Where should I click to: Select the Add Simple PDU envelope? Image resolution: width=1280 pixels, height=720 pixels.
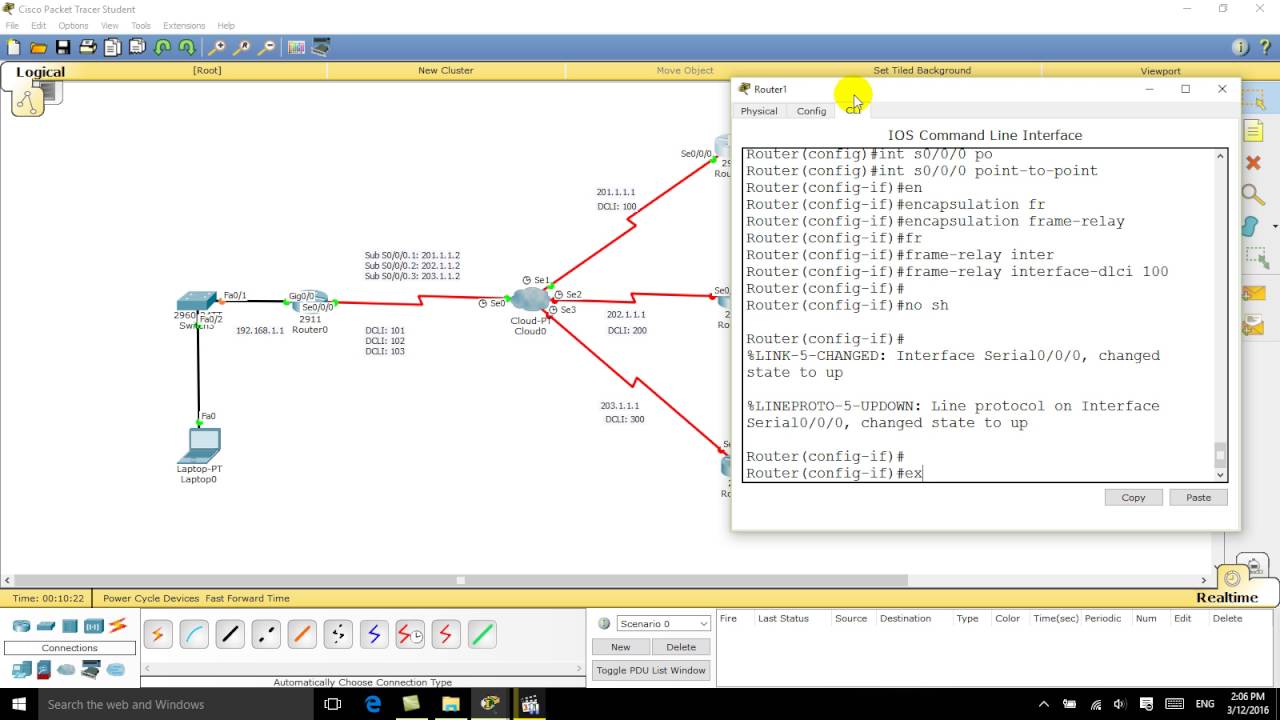(x=1254, y=293)
